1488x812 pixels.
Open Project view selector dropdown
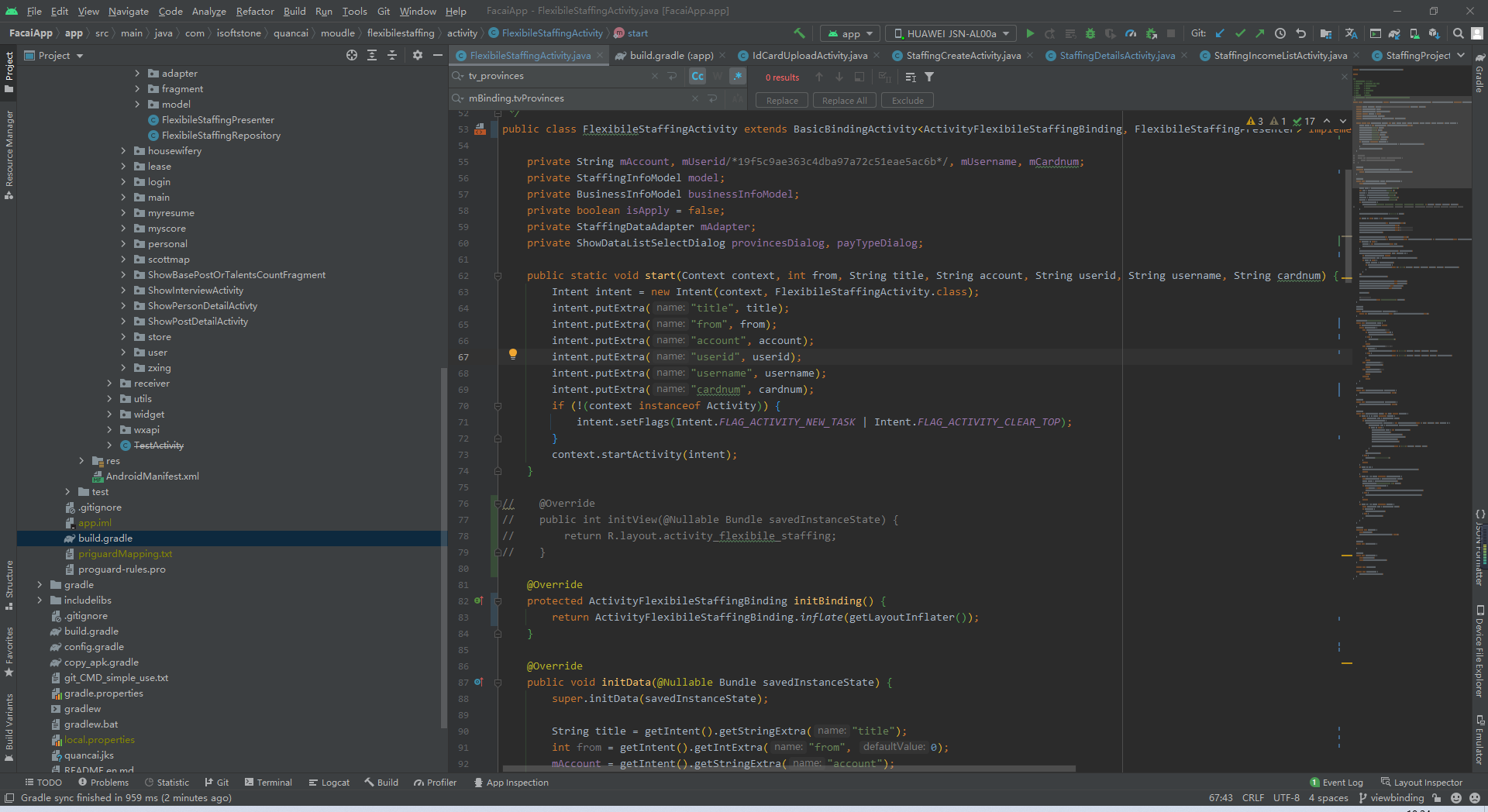tap(53, 55)
